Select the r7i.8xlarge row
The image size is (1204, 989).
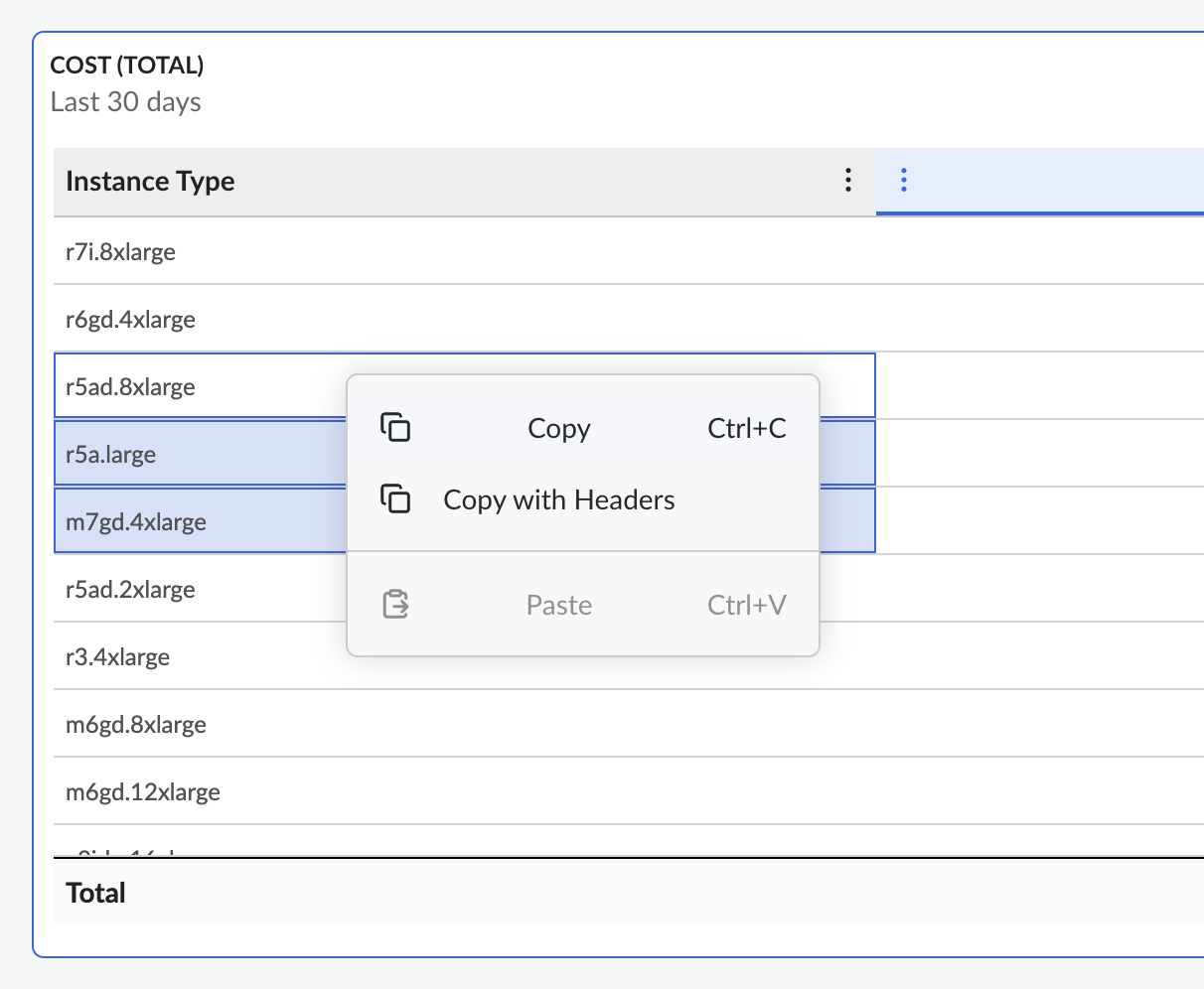(121, 252)
